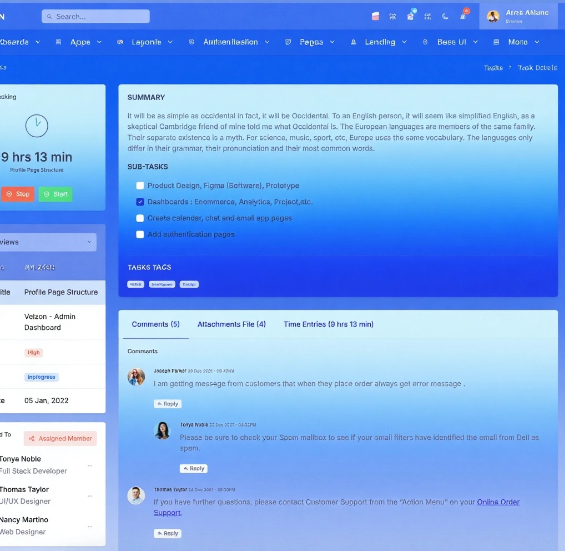Click the Search input field
This screenshot has width=565, height=551.
click(95, 16)
